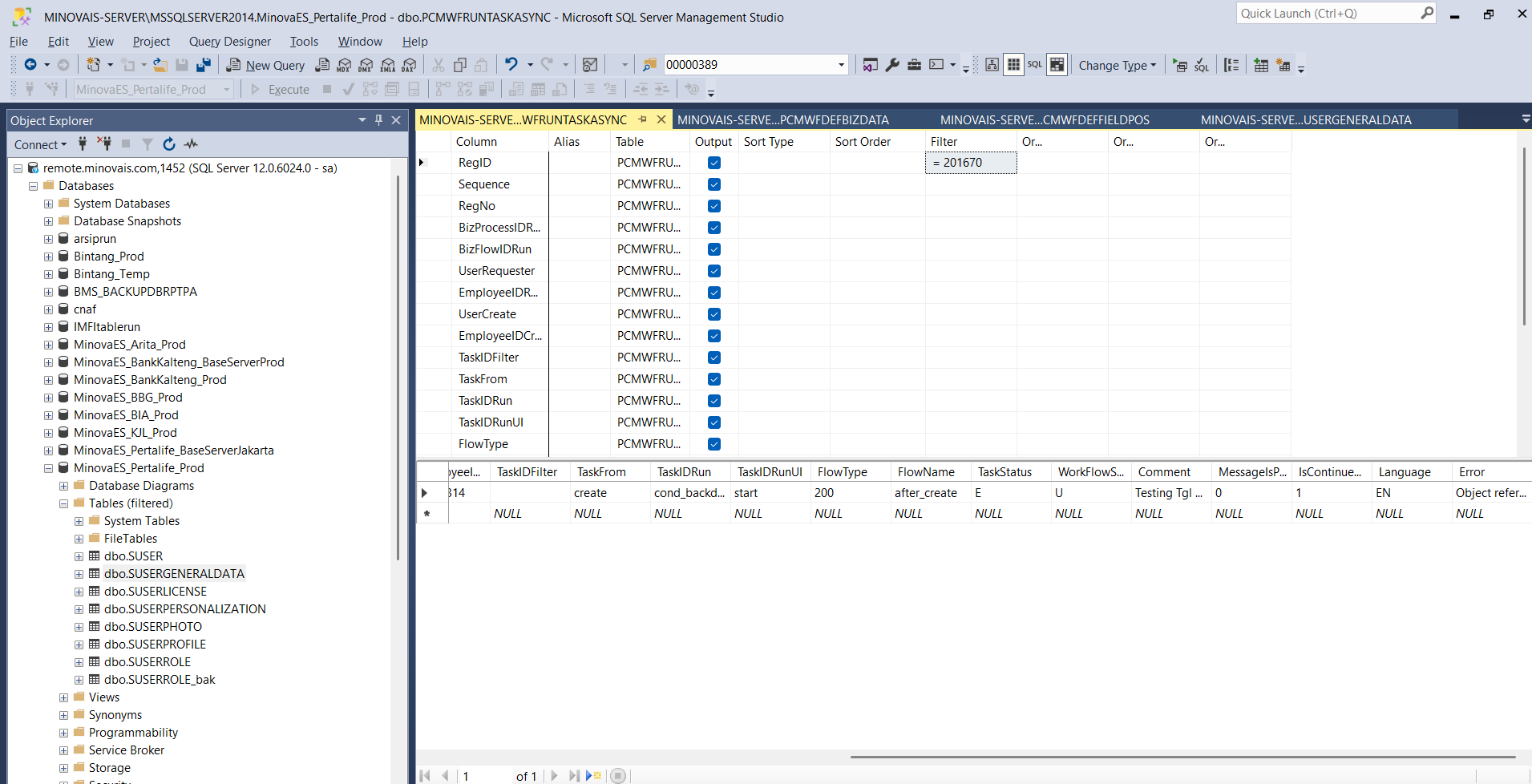Image resolution: width=1532 pixels, height=784 pixels.
Task: Click the Add Group By icon
Action: pos(1232,65)
